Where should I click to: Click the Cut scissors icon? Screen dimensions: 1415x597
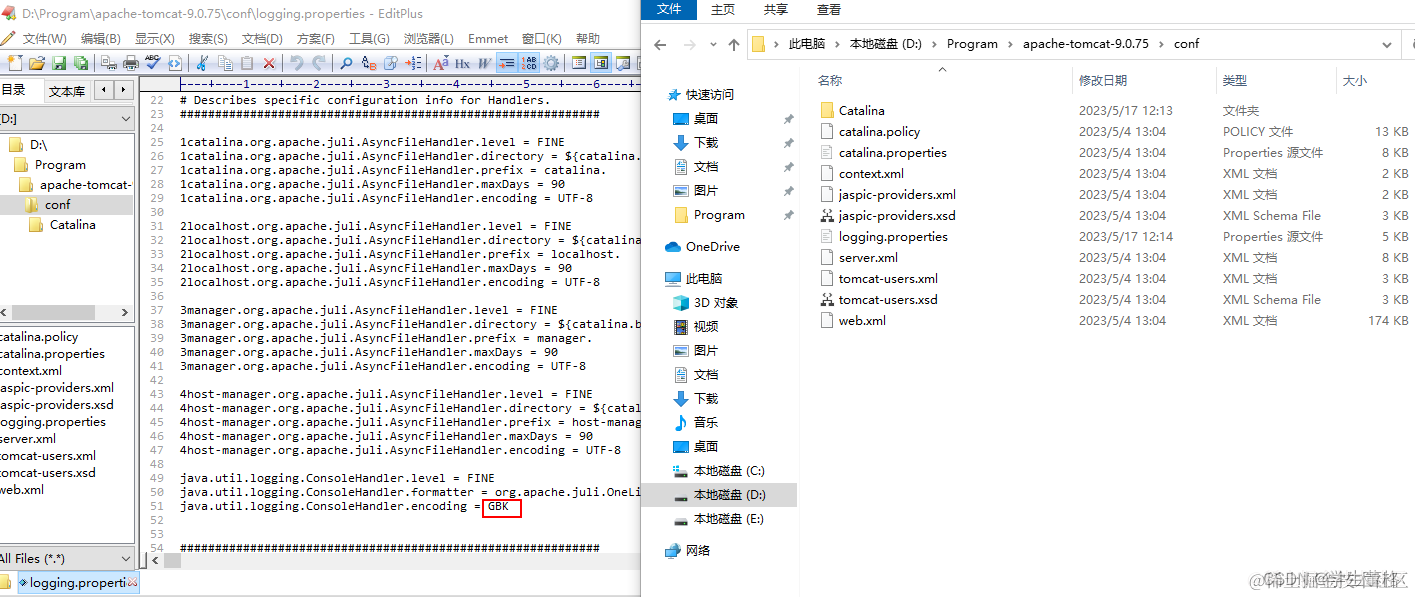point(202,63)
